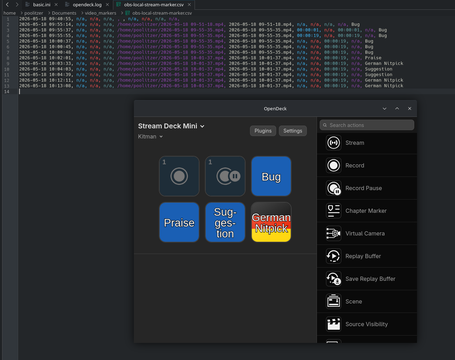
Task: Select the Stream action icon
Action: (x=333, y=143)
